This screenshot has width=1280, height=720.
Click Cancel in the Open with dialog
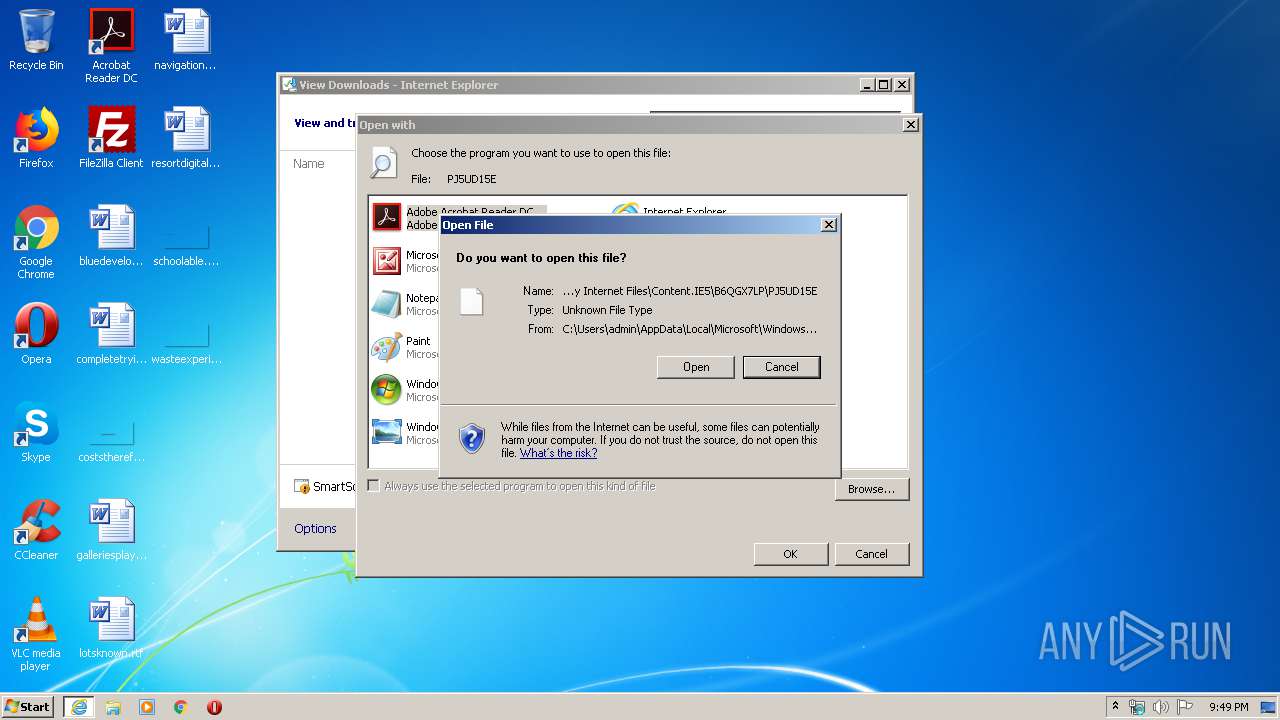coord(871,554)
